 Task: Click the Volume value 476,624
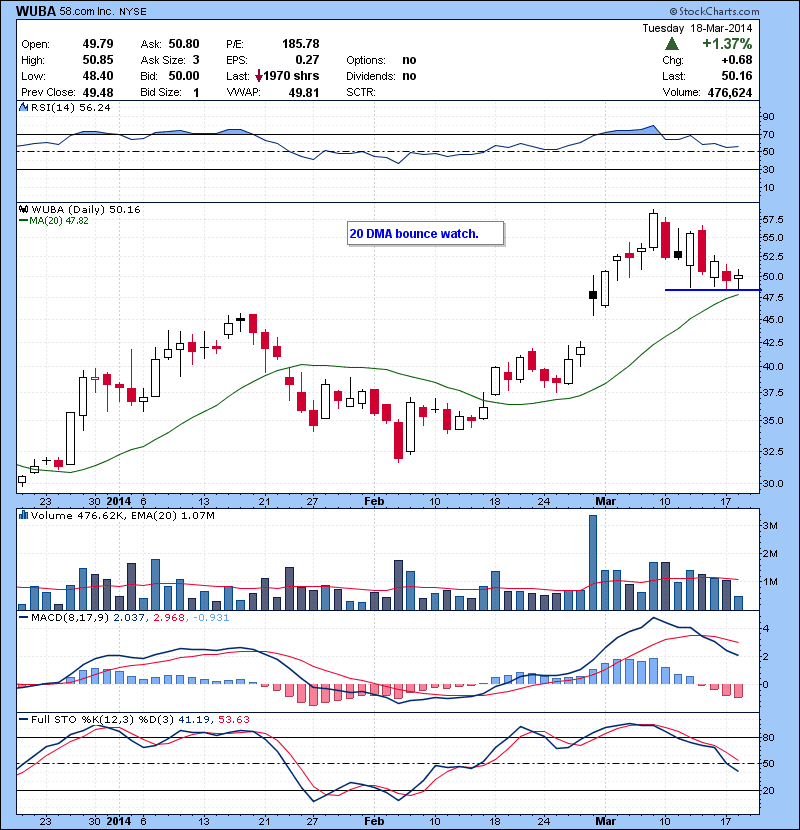coord(730,93)
